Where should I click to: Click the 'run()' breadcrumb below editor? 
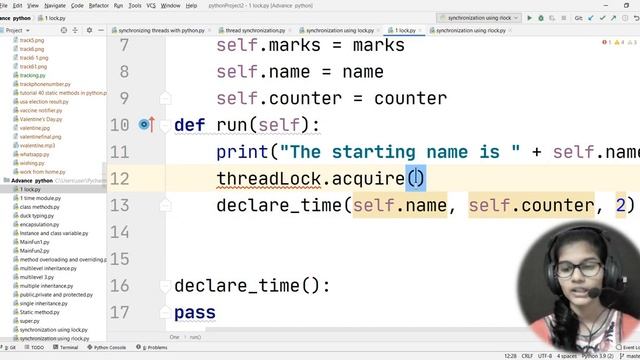tap(196, 337)
